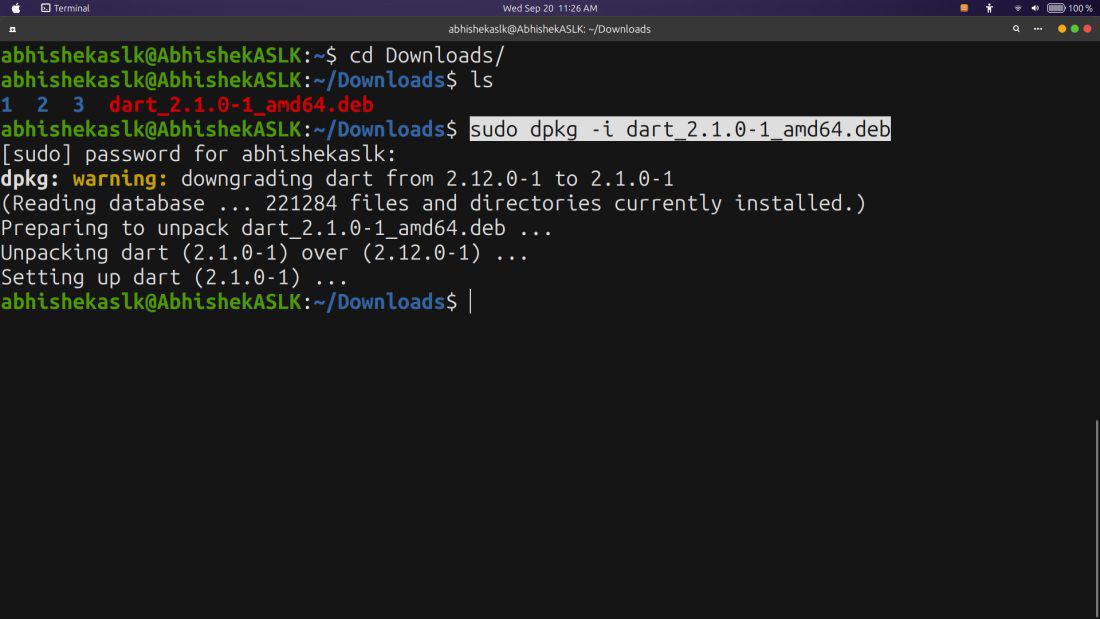Click directory '1' in ls output
This screenshot has height=619, width=1100.
coord(6,105)
